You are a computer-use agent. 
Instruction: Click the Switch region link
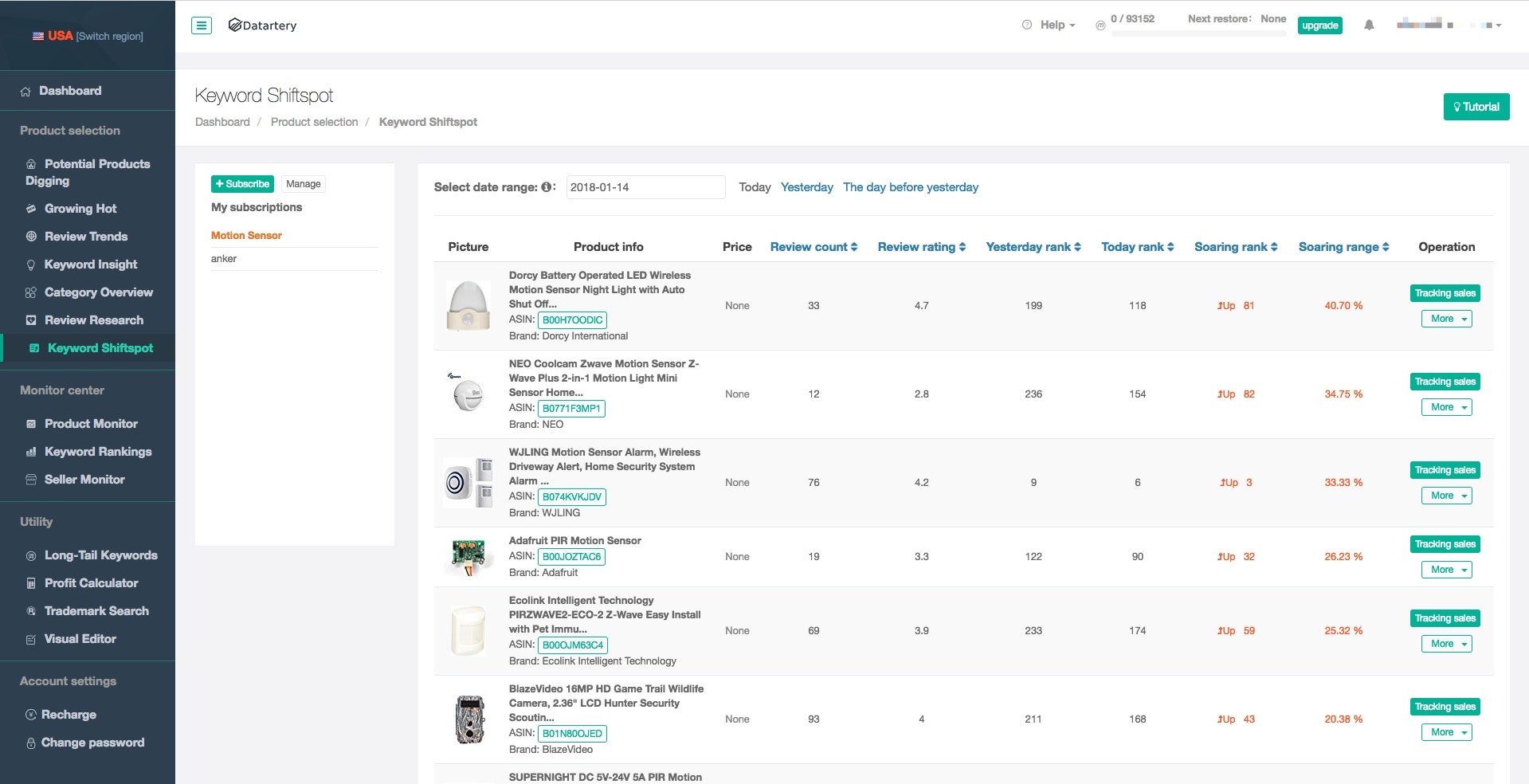pyautogui.click(x=110, y=37)
